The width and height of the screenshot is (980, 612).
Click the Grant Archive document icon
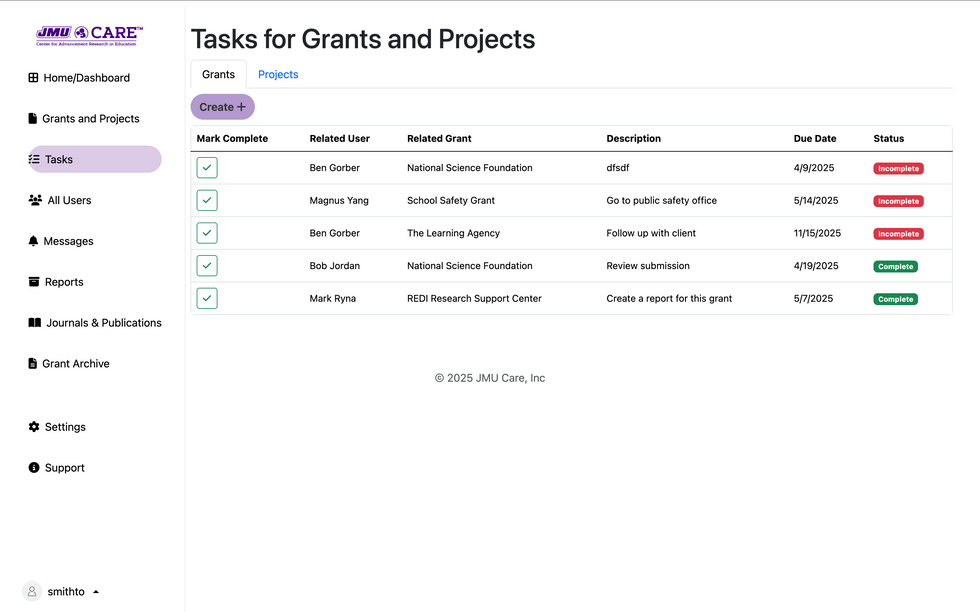tap(33, 364)
